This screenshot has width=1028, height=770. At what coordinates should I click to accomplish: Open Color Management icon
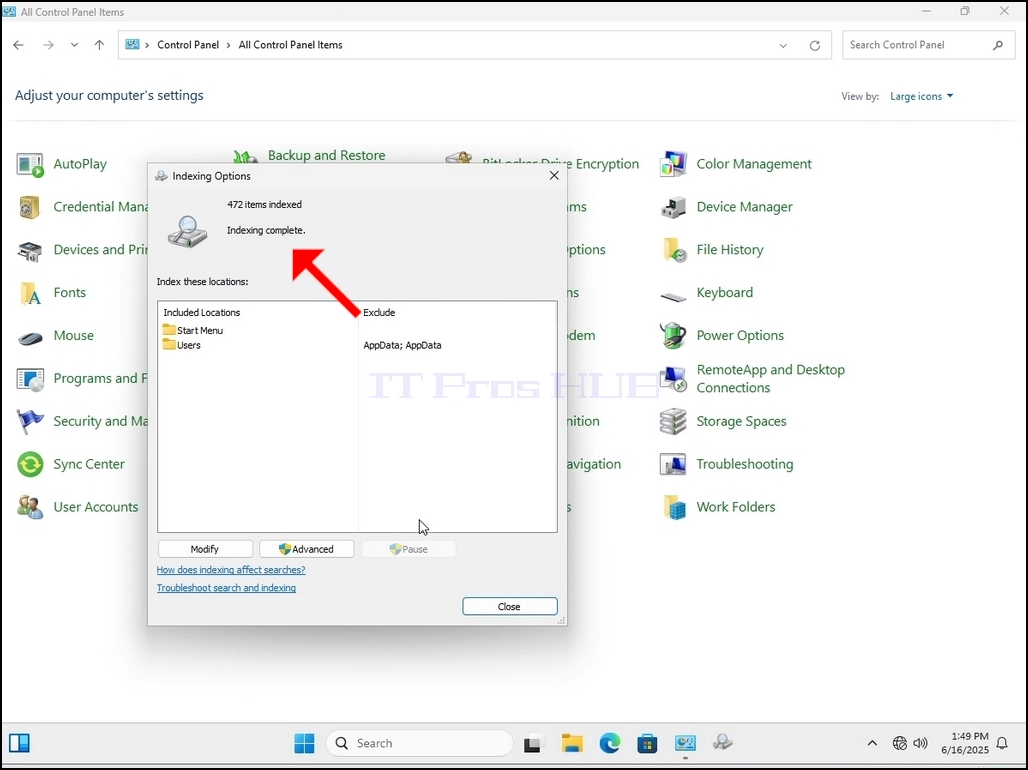click(673, 165)
